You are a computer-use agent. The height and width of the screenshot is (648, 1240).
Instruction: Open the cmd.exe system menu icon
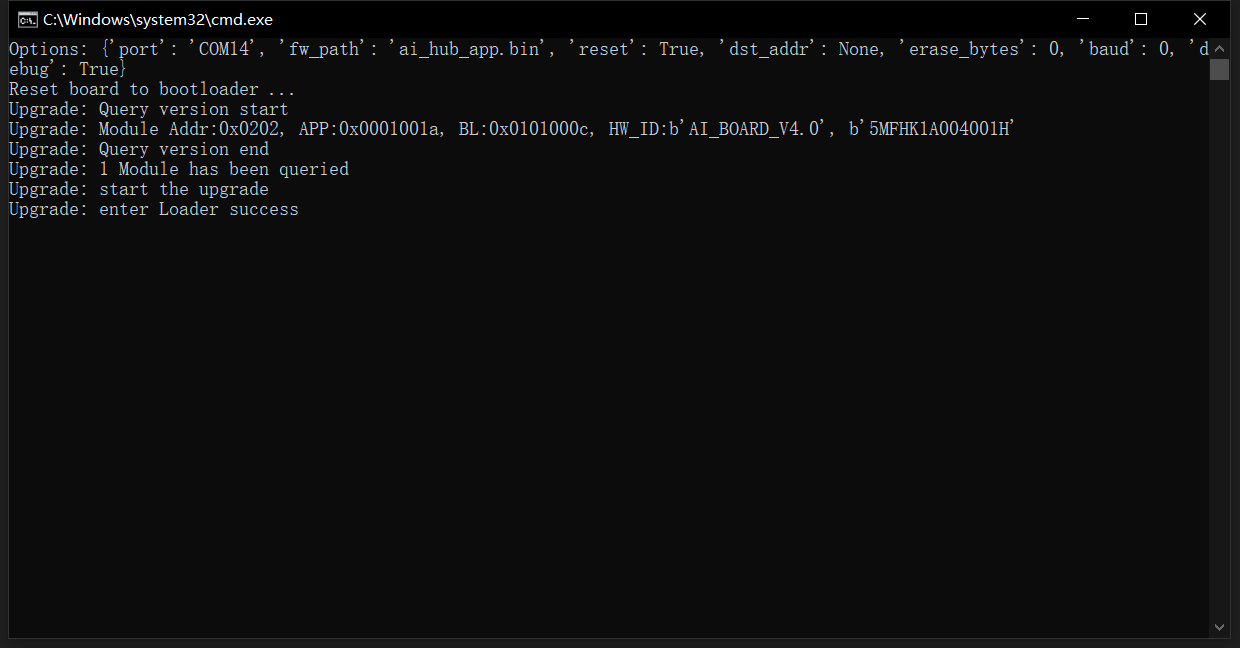click(27, 19)
